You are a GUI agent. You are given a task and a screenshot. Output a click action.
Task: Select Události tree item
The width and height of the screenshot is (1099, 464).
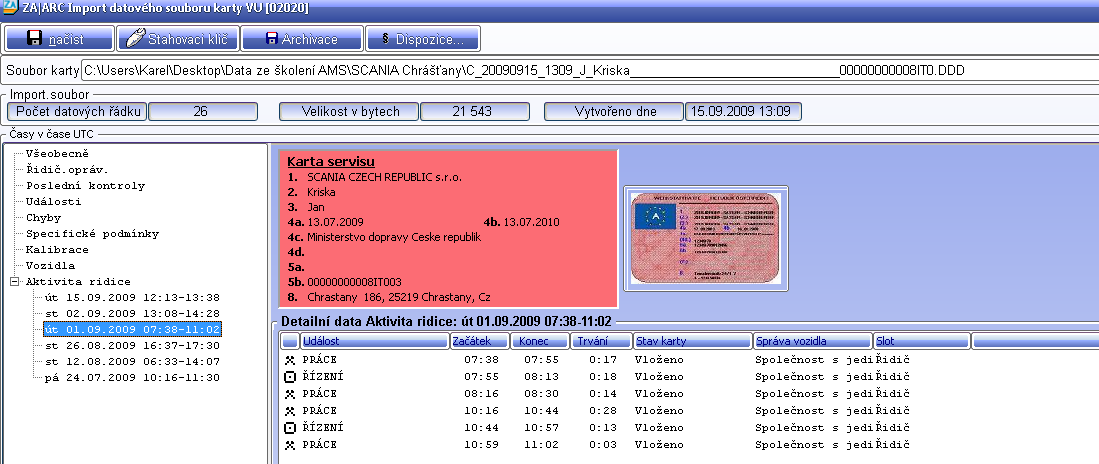pyautogui.click(x=54, y=202)
